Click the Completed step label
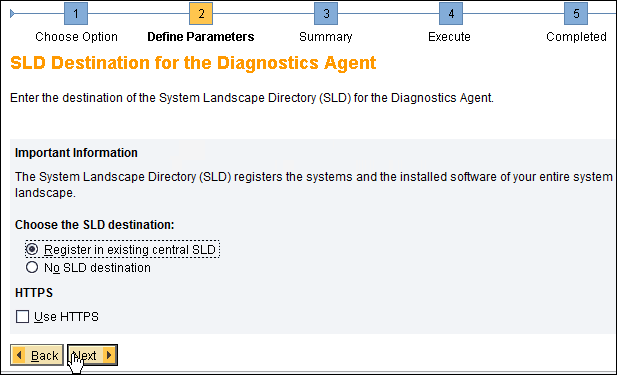 576,37
